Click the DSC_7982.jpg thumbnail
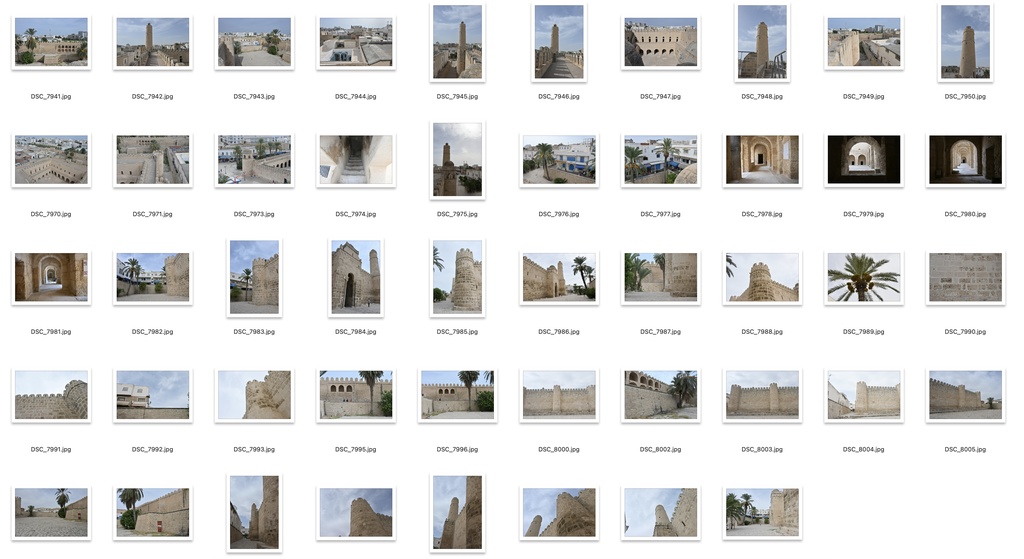The height and width of the screenshot is (559, 1024). [153, 278]
